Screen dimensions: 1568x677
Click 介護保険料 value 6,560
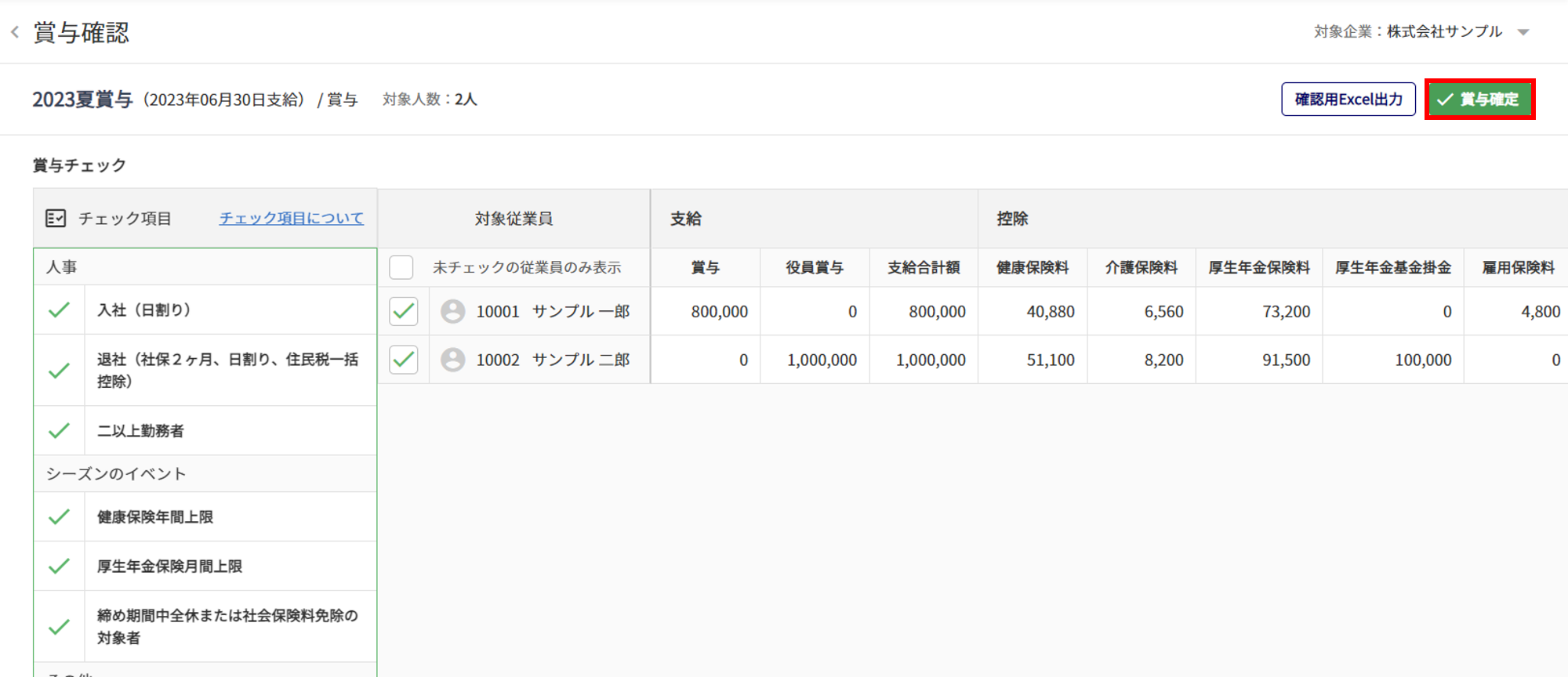point(1163,312)
